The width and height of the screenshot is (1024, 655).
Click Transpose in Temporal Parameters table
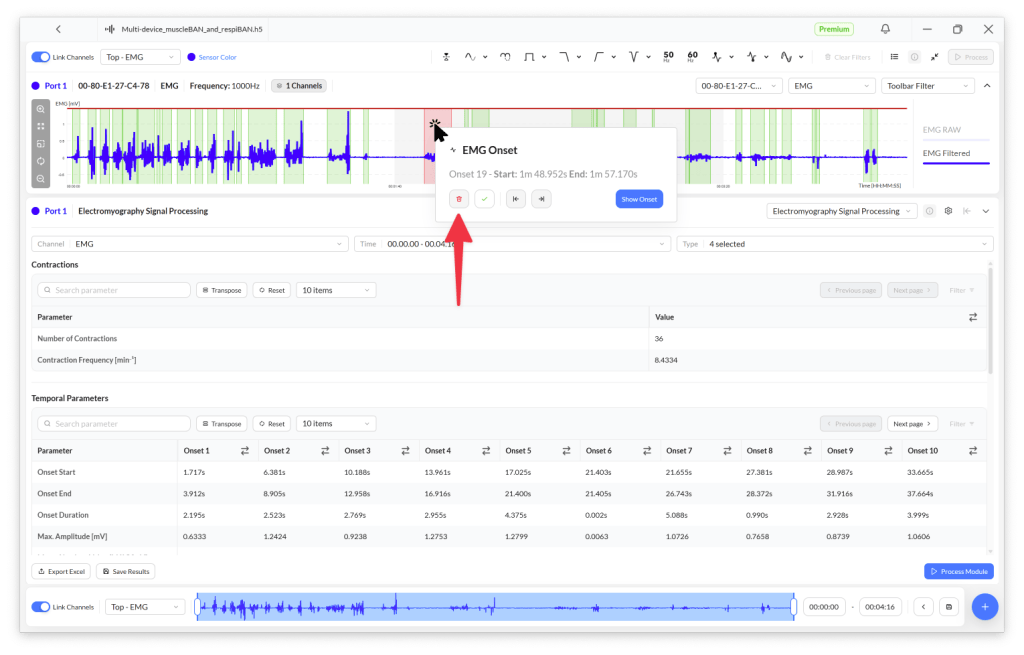[221, 424]
